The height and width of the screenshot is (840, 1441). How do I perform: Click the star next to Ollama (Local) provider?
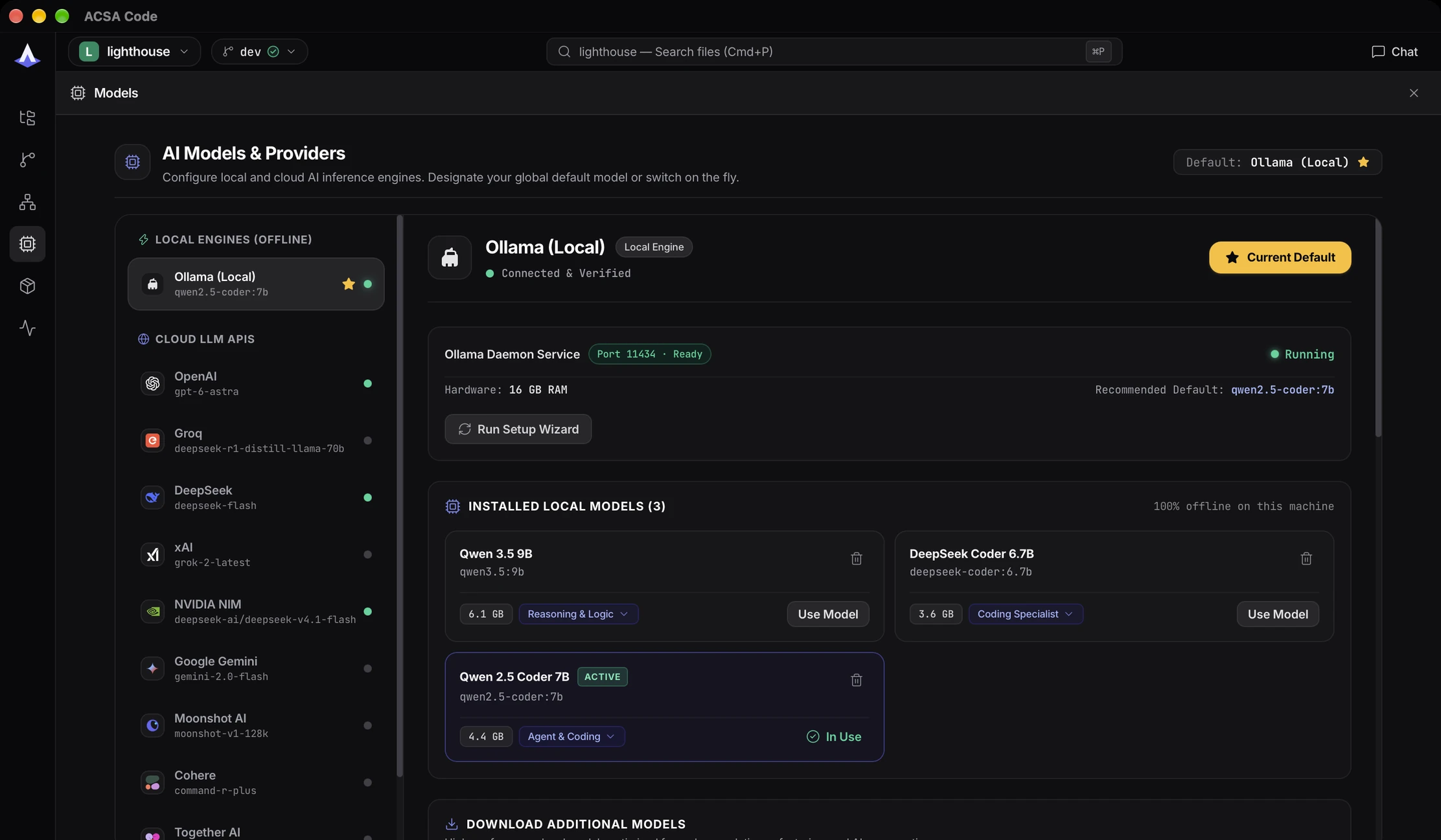pyautogui.click(x=349, y=284)
